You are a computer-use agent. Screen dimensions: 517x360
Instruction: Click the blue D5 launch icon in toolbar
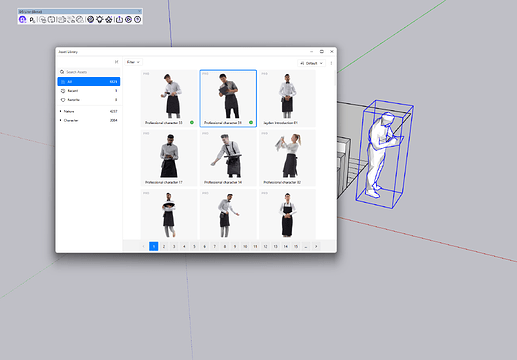22,20
